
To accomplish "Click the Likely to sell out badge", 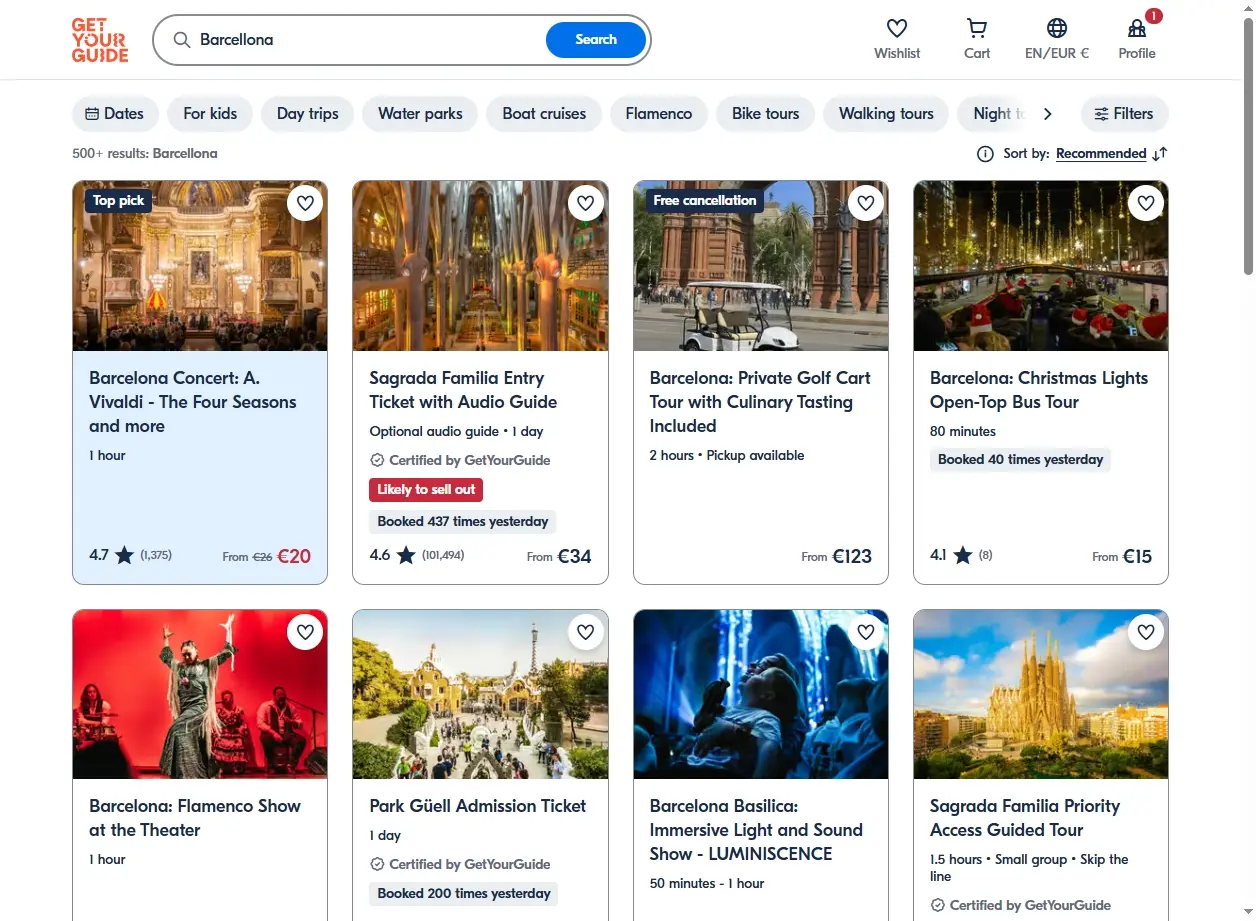I will (426, 490).
